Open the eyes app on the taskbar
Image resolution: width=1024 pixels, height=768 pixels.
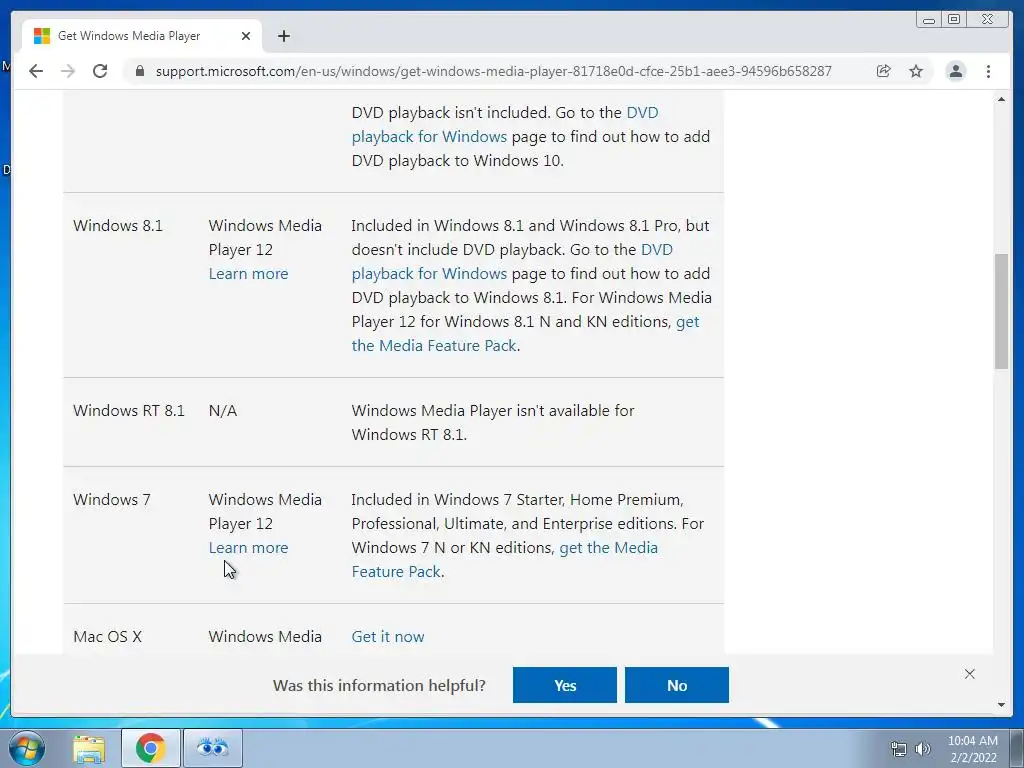coord(213,748)
